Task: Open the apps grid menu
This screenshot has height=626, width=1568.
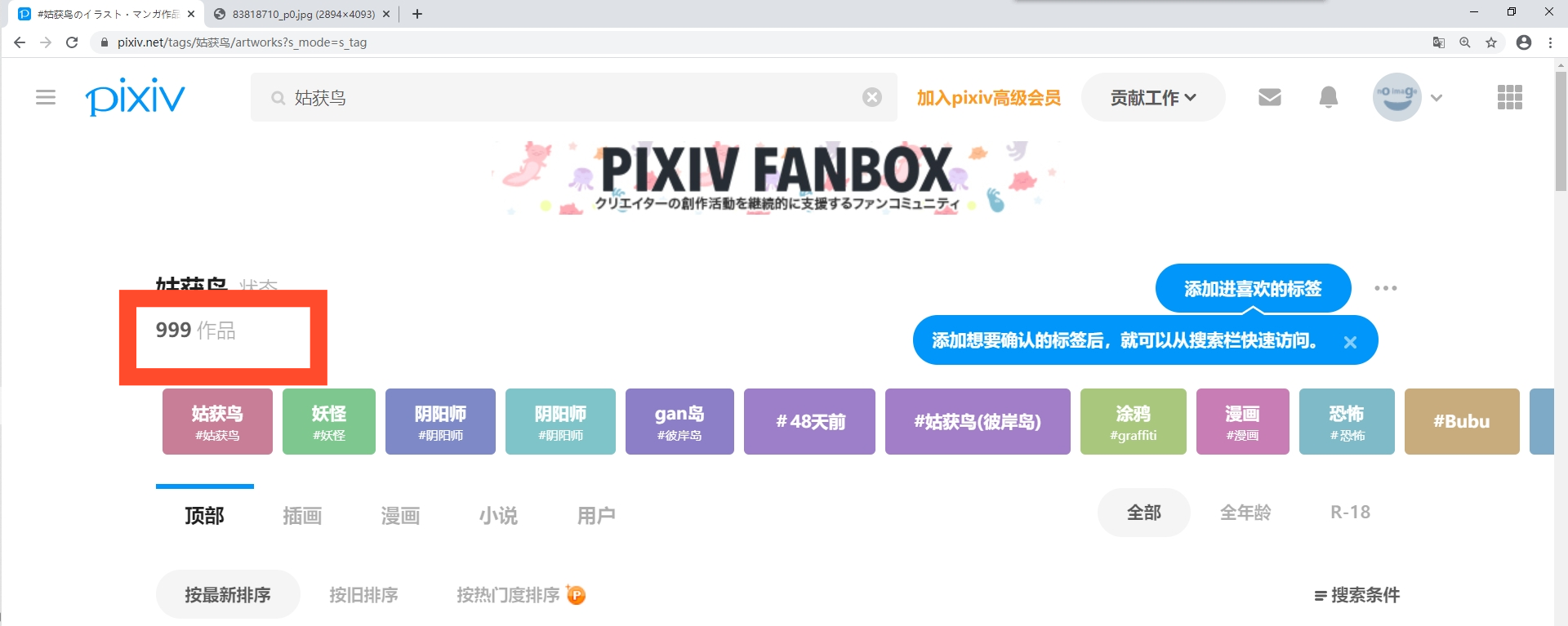Action: (1510, 97)
